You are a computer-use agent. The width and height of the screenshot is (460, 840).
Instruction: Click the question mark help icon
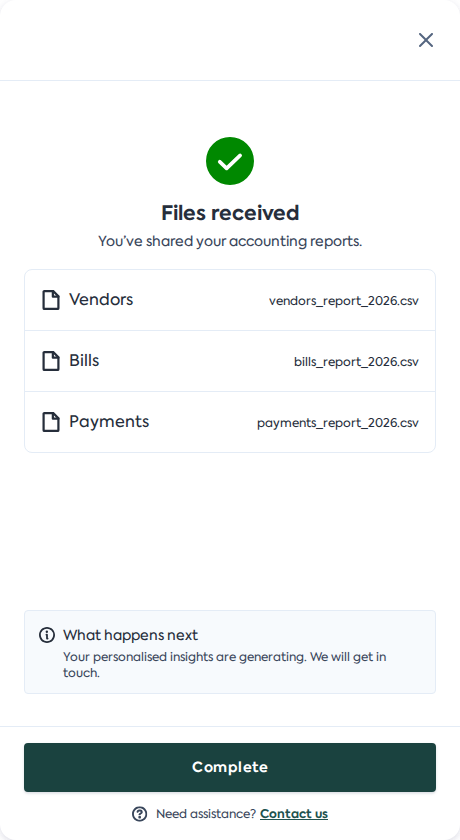coord(139,814)
